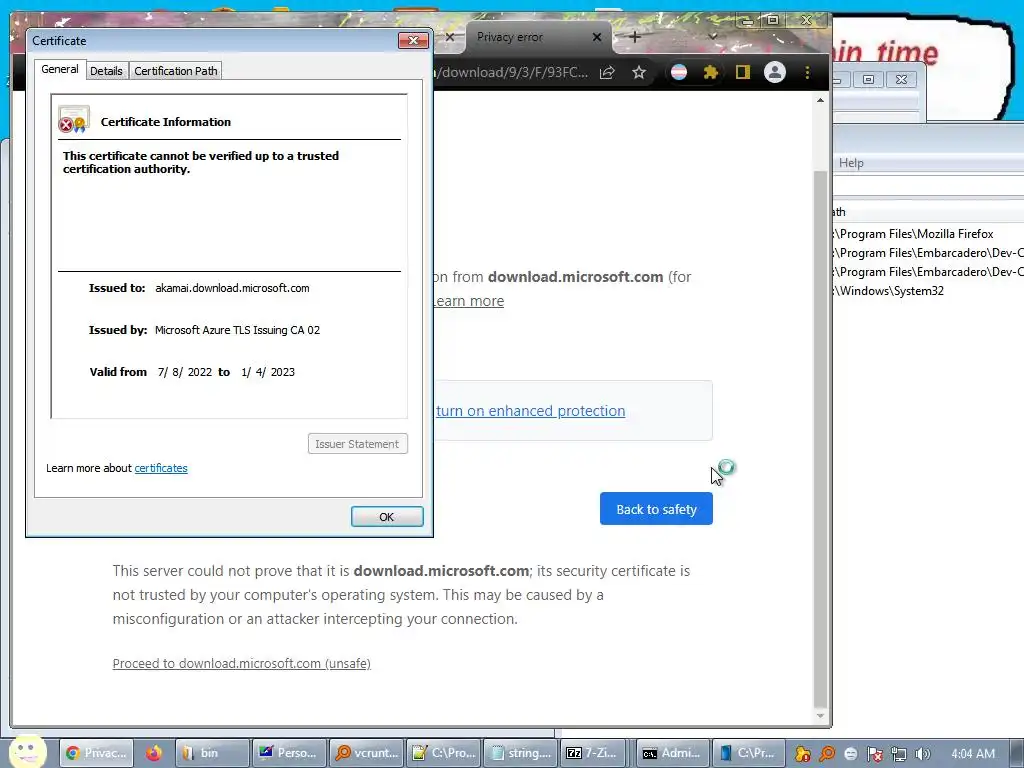Follow the Proceed to download.microsoft.com (unsafe) link
The height and width of the screenshot is (768, 1024).
coord(242,664)
